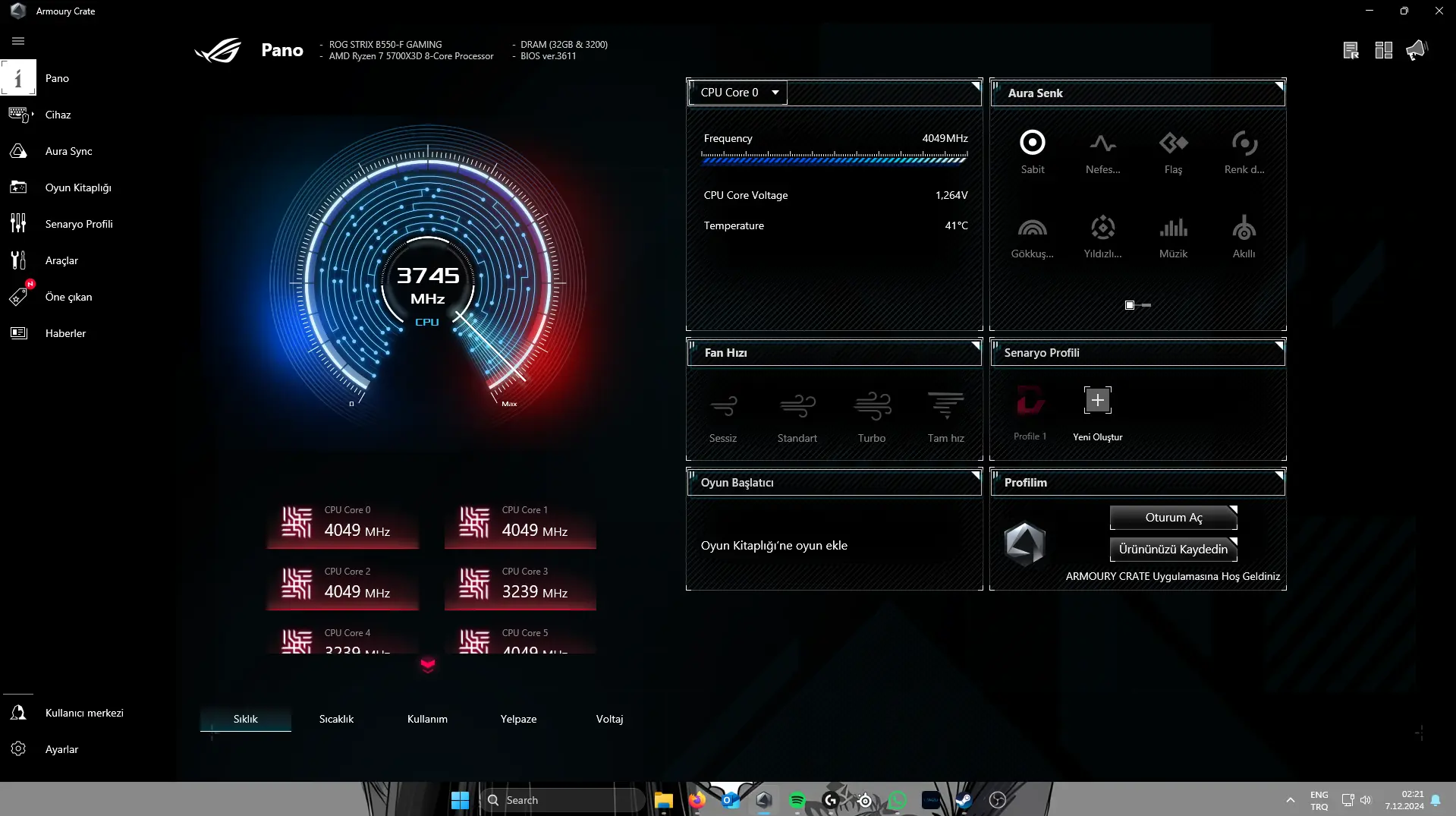The width and height of the screenshot is (1456, 816).
Task: Select the Müzik music Aura effect
Action: point(1173,237)
